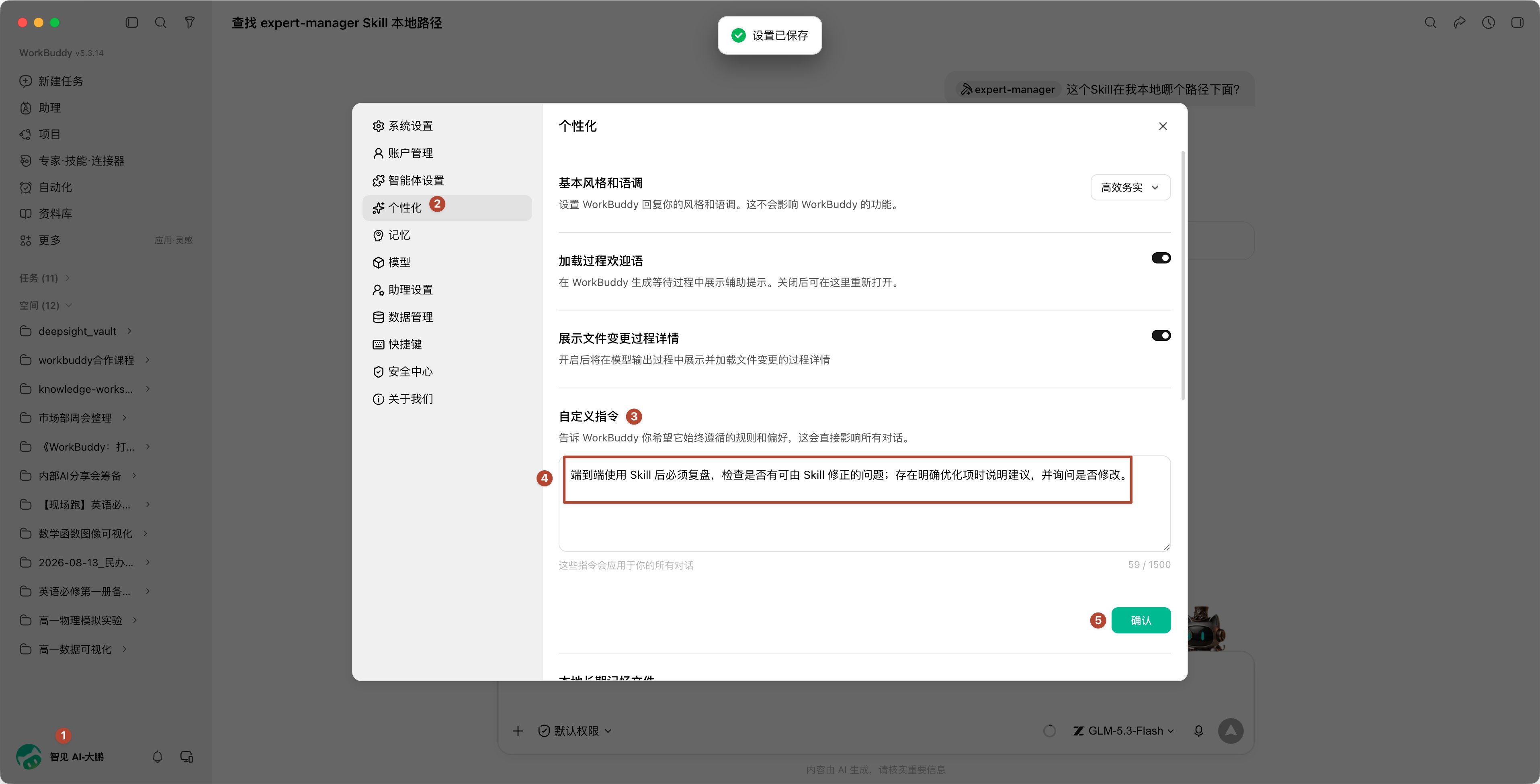The image size is (1540, 784).
Task: Close the settings dialog
Action: click(x=1163, y=126)
